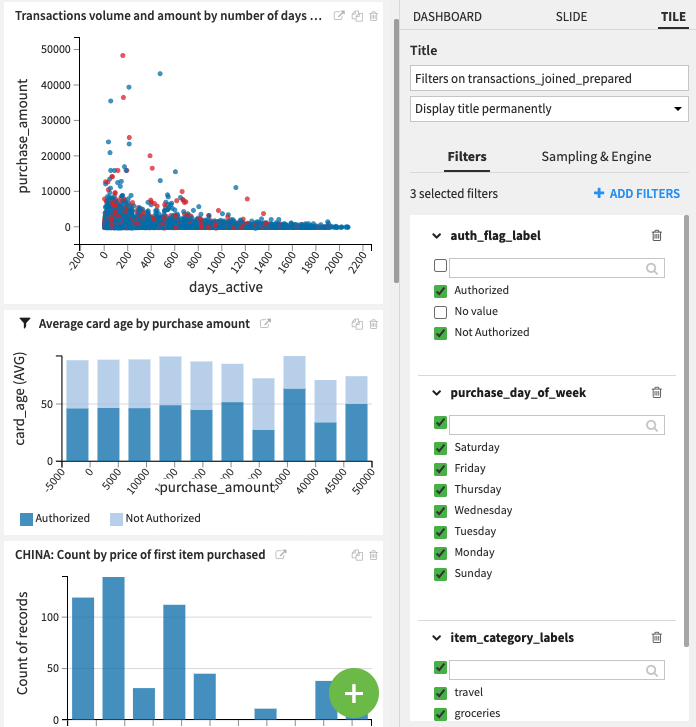Open the Sampling & Engine tab

pyautogui.click(x=596, y=156)
